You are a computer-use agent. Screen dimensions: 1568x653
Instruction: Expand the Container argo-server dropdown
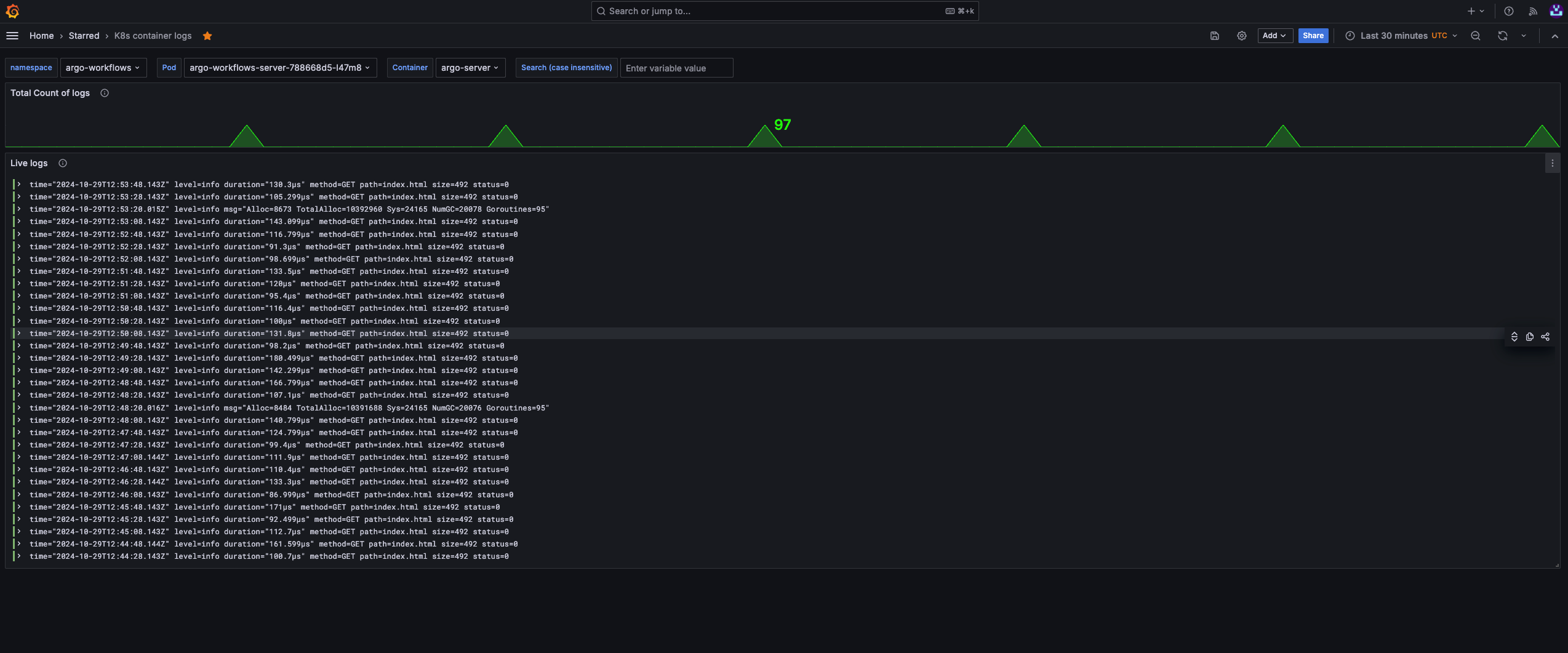470,68
